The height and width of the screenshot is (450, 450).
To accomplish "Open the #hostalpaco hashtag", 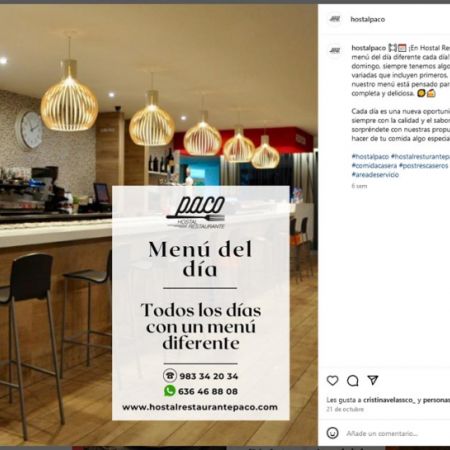I will (370, 156).
